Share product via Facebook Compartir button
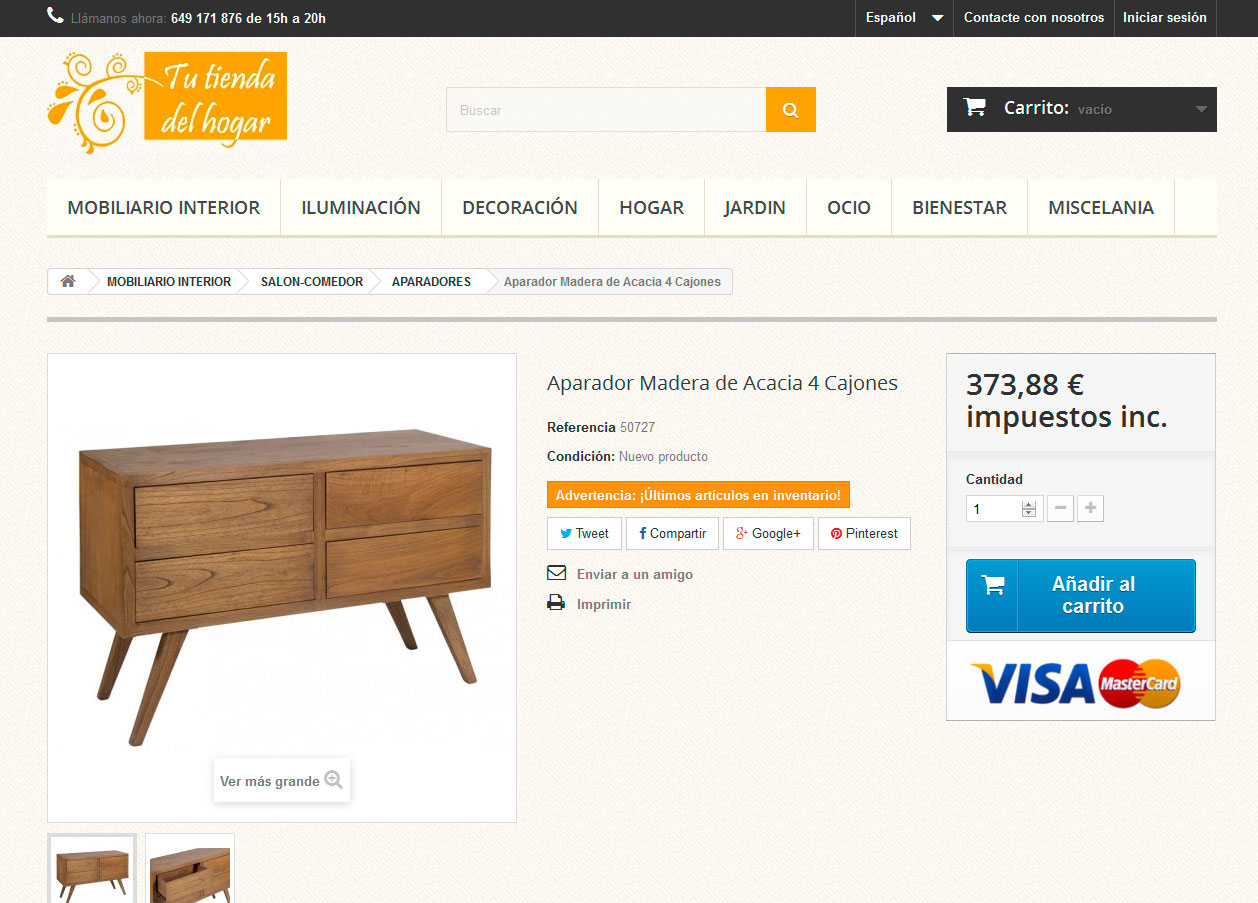Image resolution: width=1258 pixels, height=903 pixels. tap(672, 533)
